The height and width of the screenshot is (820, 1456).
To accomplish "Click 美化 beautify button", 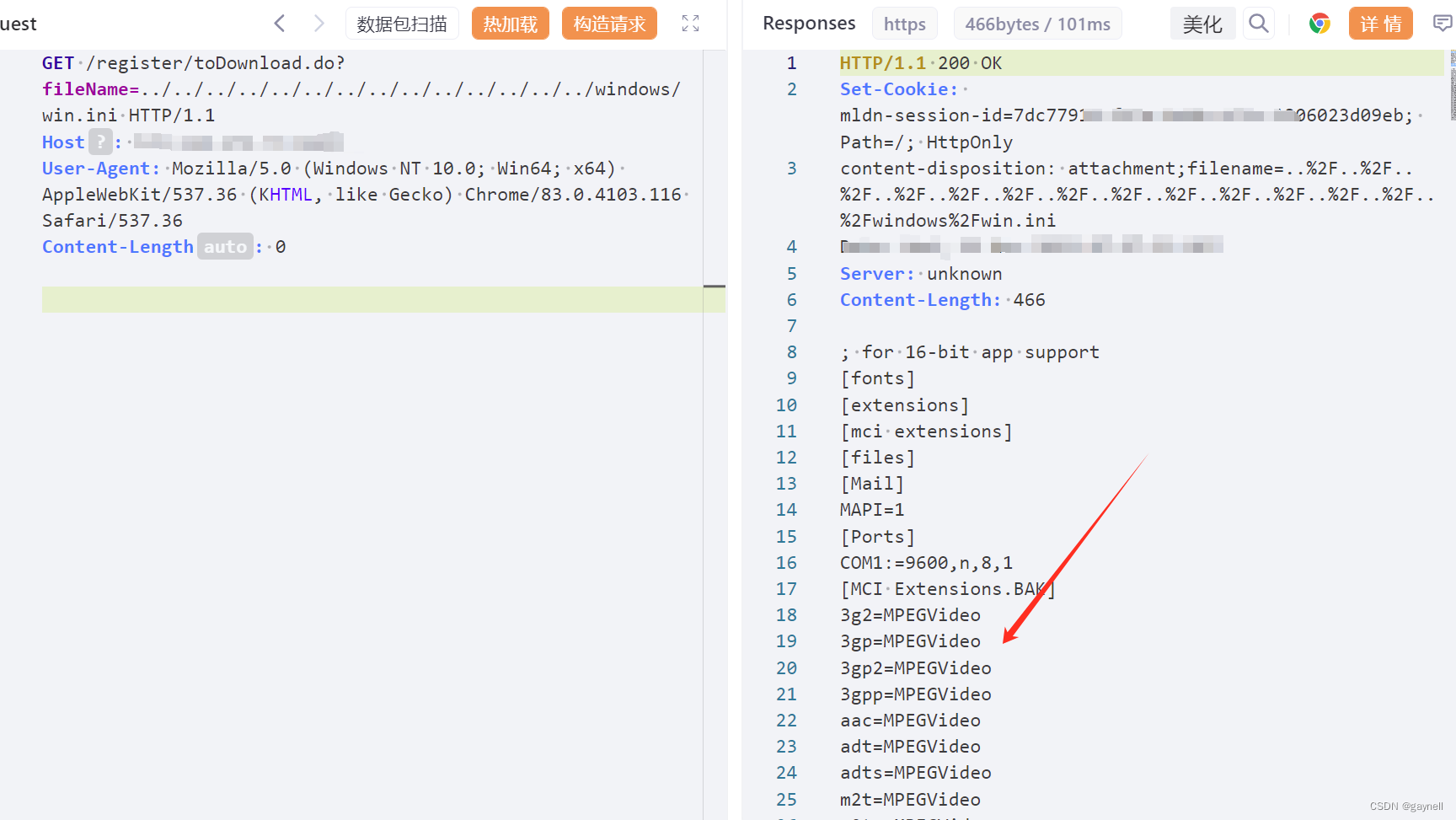I will pyautogui.click(x=1202, y=24).
